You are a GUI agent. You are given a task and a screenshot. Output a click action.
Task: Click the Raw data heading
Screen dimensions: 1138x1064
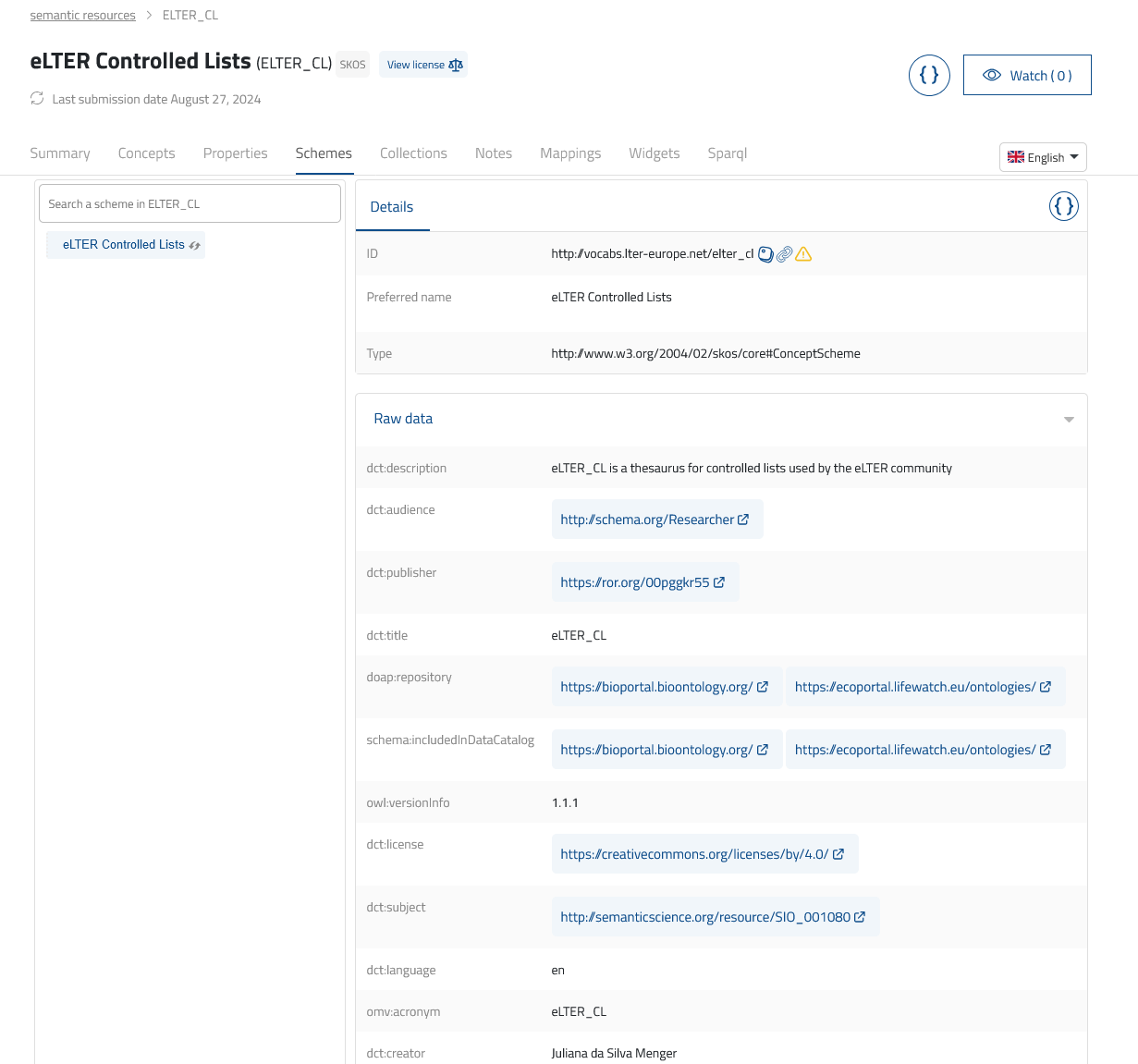403,419
